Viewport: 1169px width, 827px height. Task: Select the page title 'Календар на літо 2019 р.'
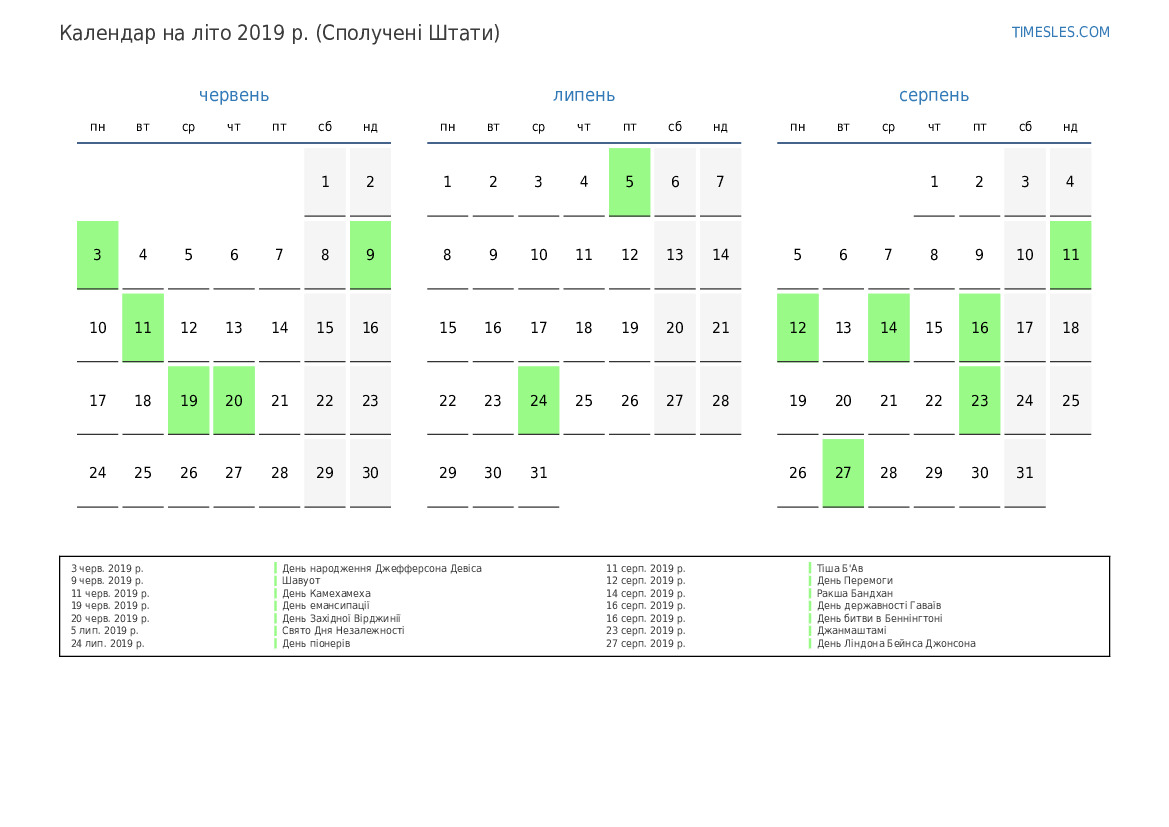[183, 33]
